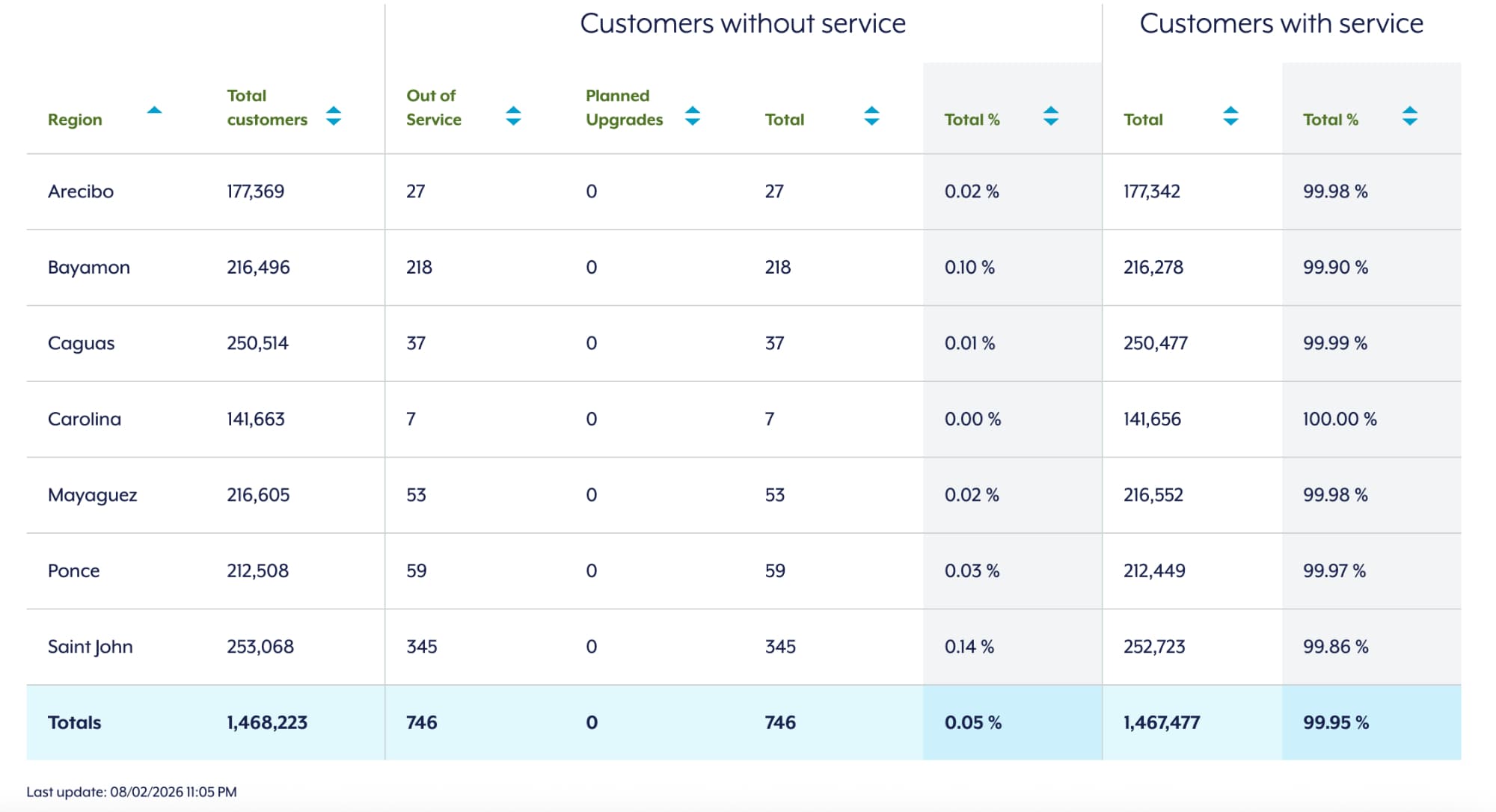
Task: Sort customers without service Total column
Action: click(871, 116)
